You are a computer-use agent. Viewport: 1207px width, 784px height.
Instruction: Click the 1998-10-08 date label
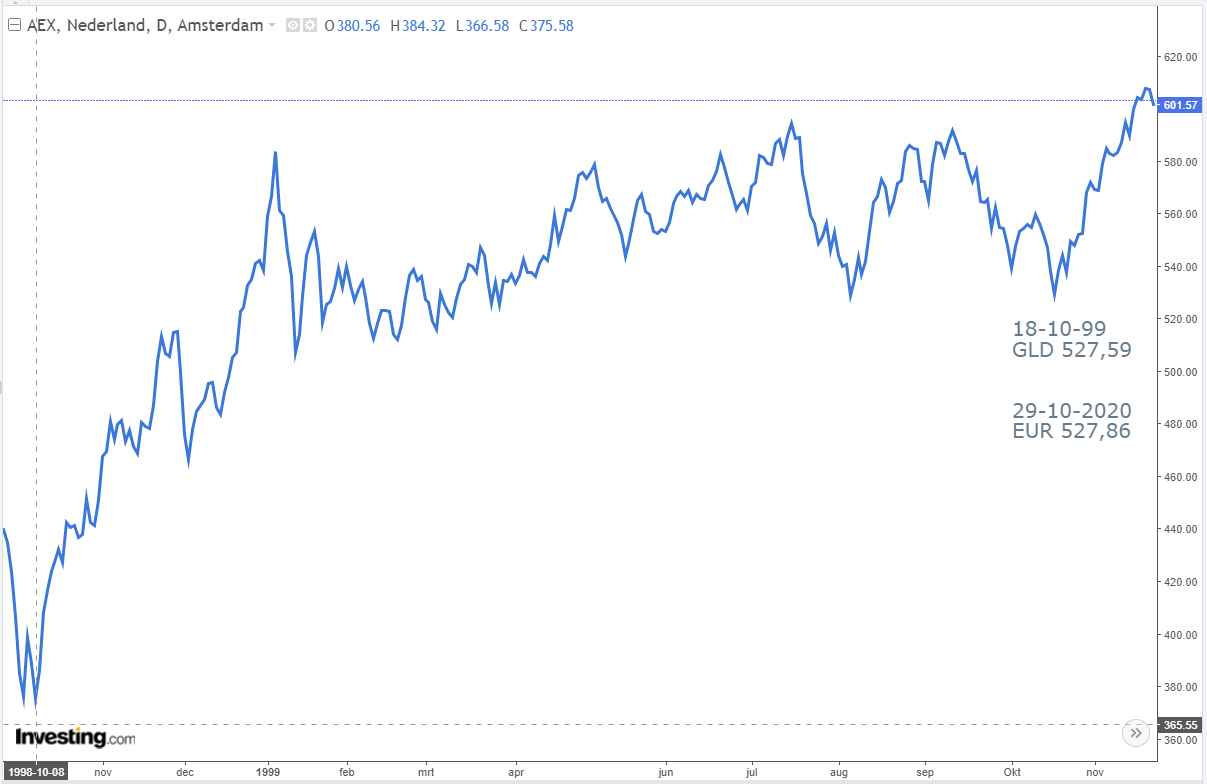click(x=36, y=772)
